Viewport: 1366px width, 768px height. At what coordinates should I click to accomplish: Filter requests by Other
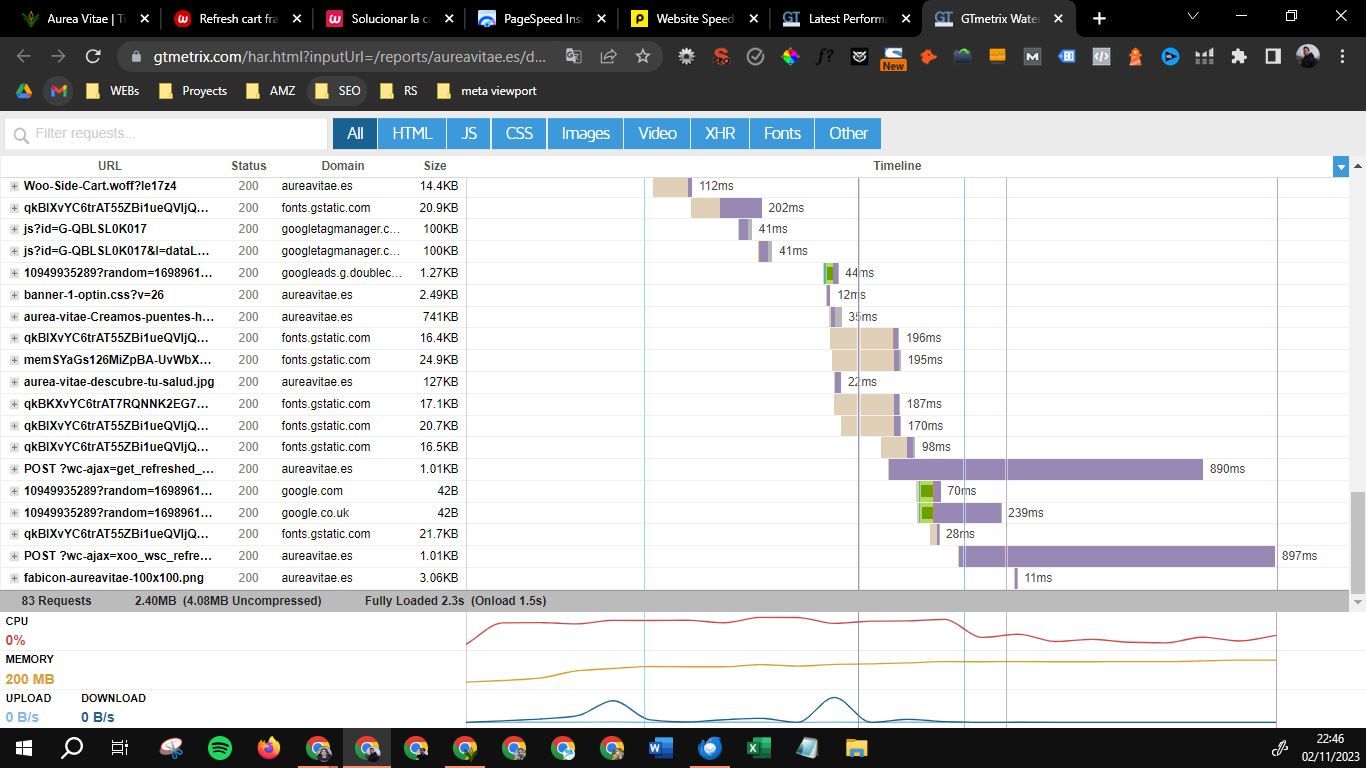(x=848, y=133)
